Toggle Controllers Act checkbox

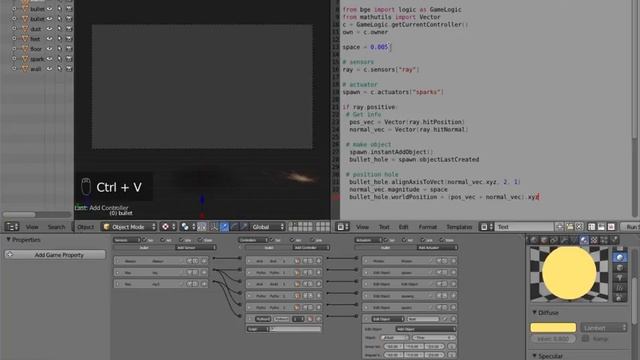pyautogui.click(x=292, y=240)
